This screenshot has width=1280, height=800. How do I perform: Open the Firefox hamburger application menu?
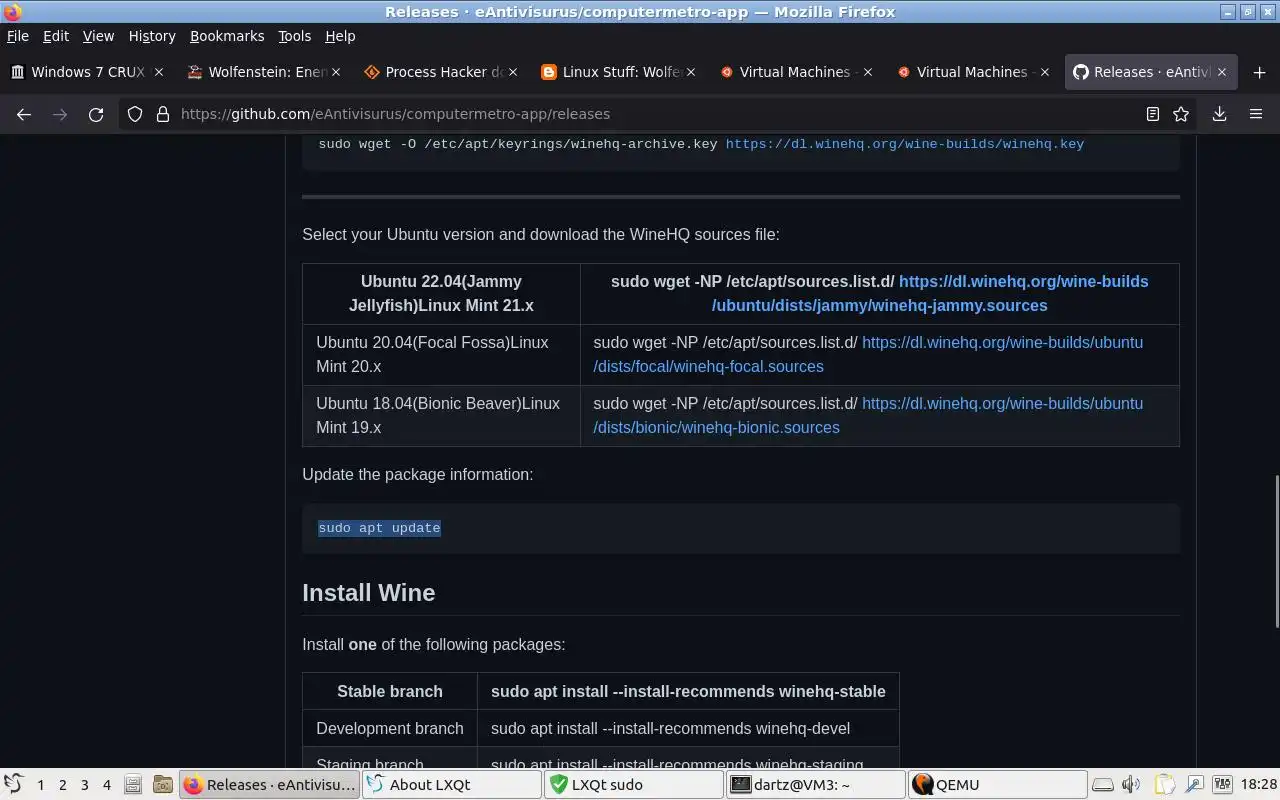[1256, 114]
